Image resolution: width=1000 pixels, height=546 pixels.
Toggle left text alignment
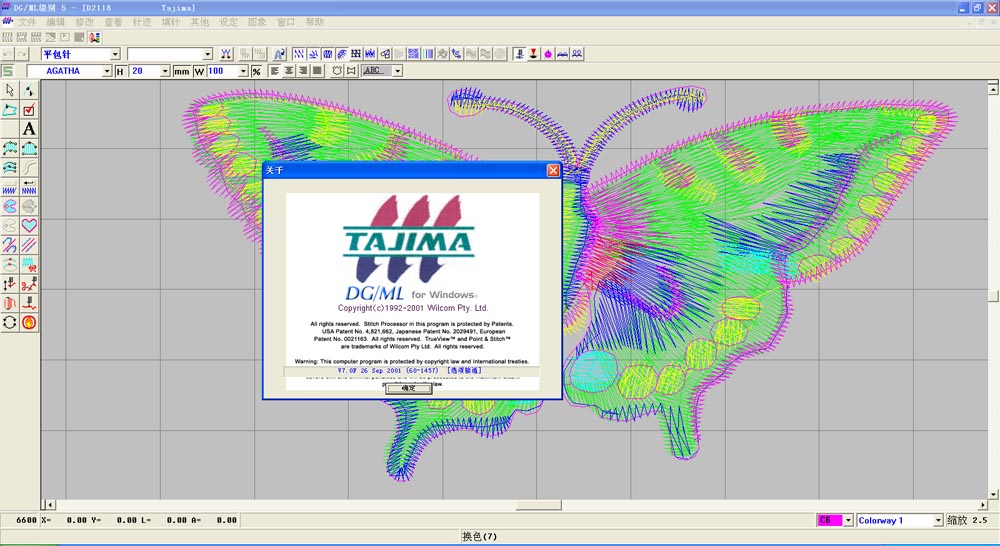275,71
